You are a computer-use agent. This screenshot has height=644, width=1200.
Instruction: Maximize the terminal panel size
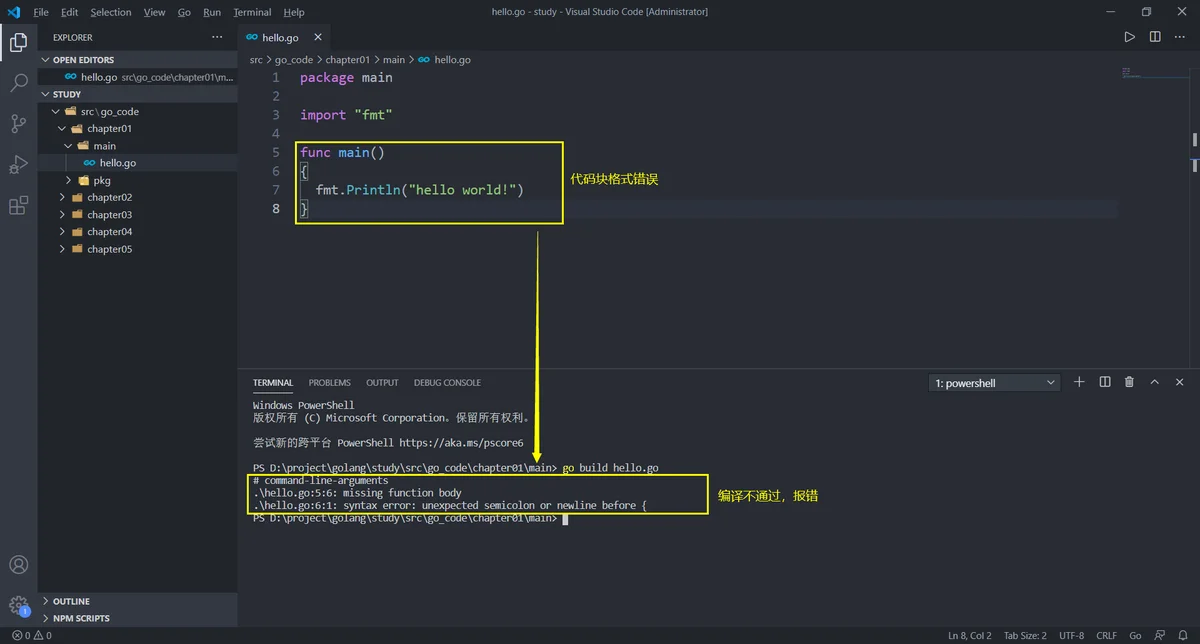point(1155,382)
